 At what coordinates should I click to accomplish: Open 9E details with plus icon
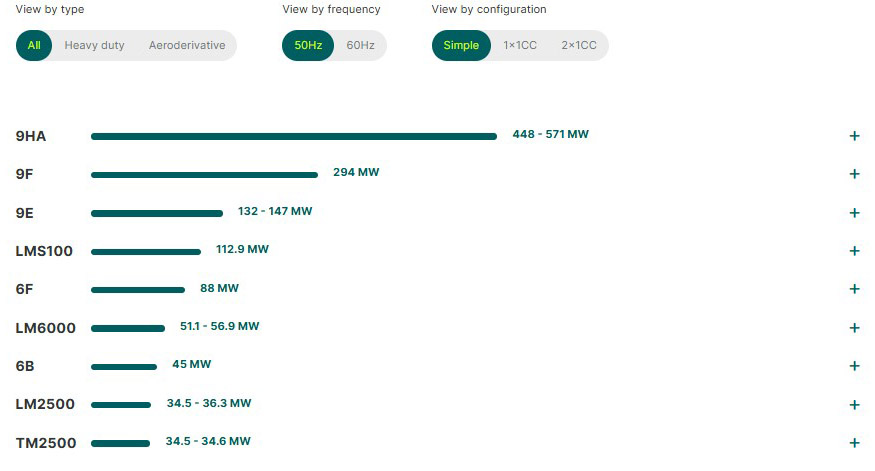854,213
